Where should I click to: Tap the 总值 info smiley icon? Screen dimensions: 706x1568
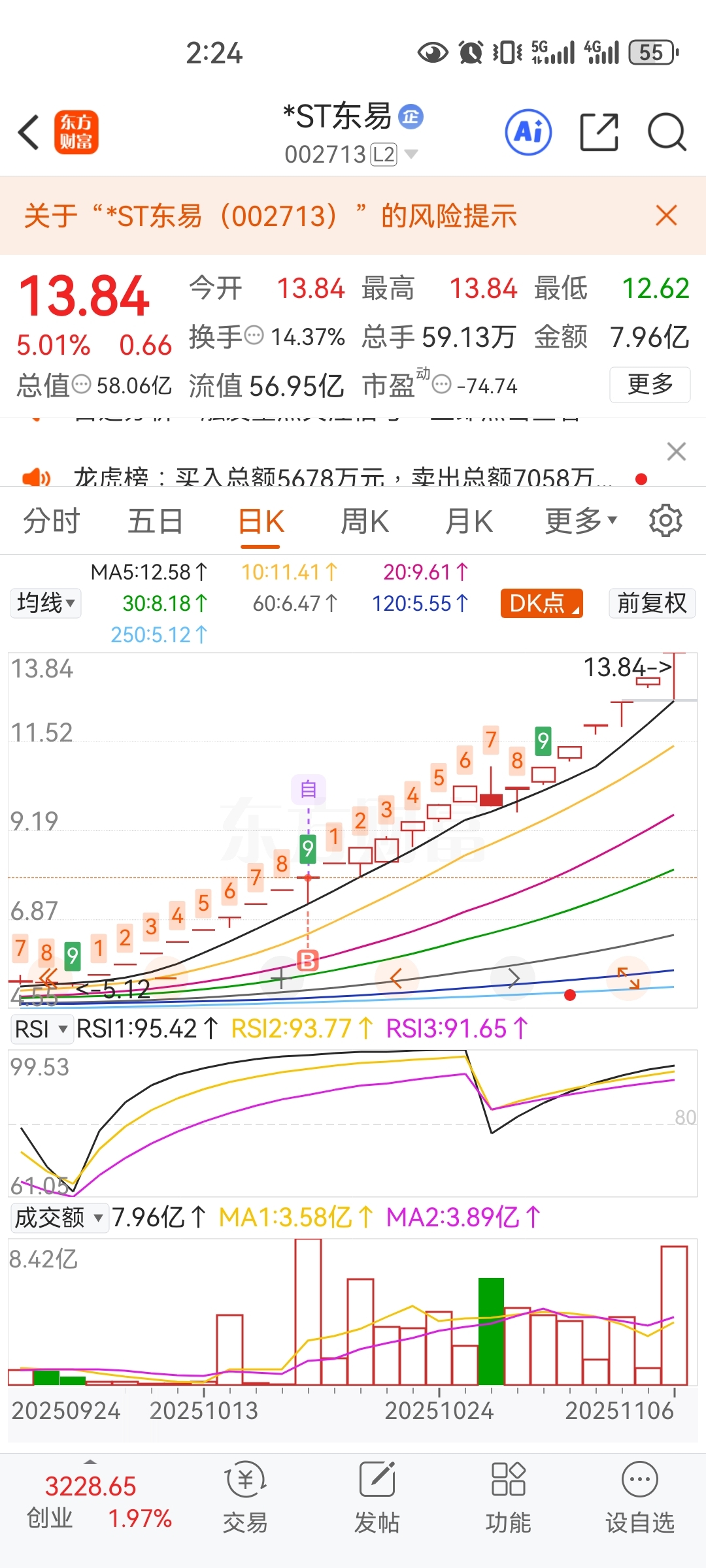point(81,384)
